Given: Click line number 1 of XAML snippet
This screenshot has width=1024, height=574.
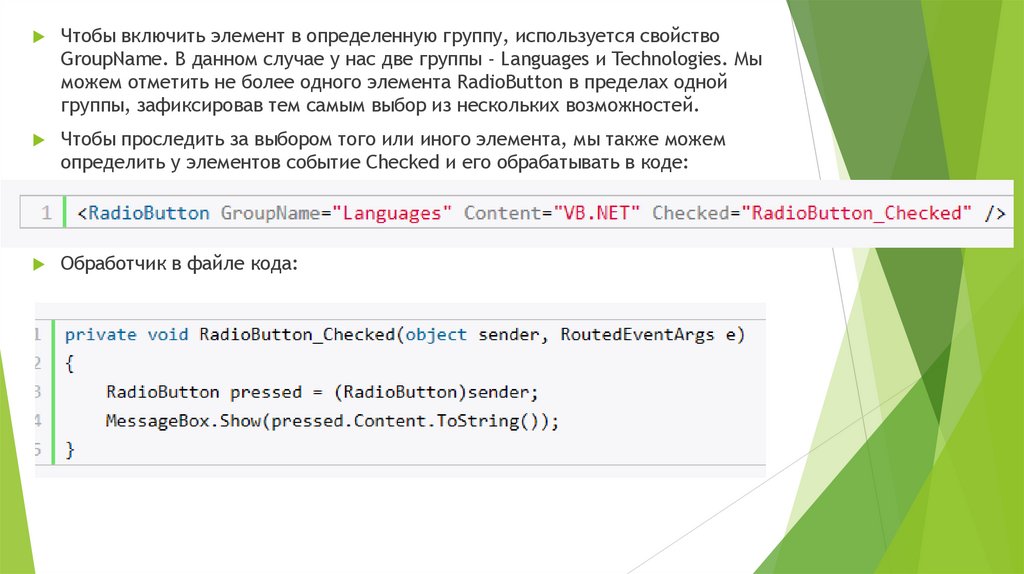Looking at the screenshot, I should [x=46, y=213].
